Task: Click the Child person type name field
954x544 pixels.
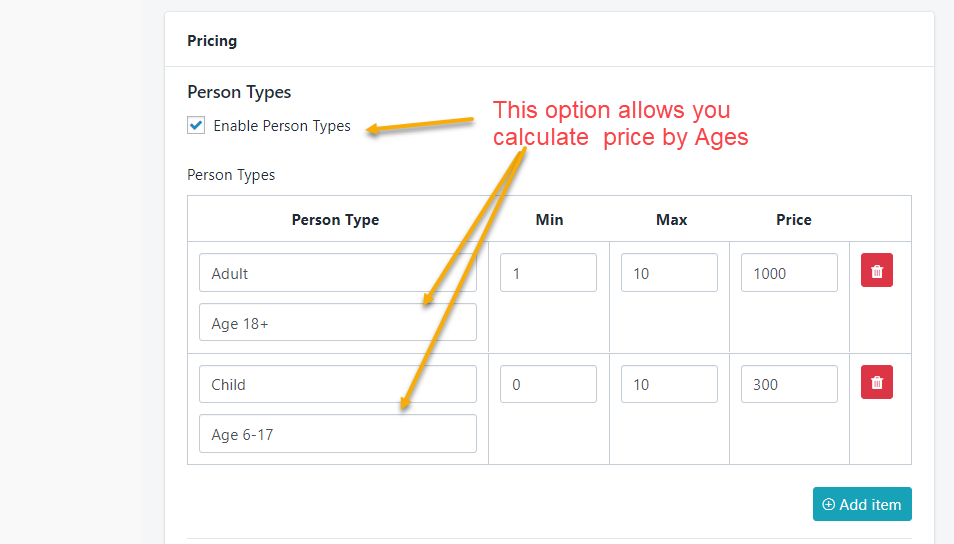Action: pos(337,384)
